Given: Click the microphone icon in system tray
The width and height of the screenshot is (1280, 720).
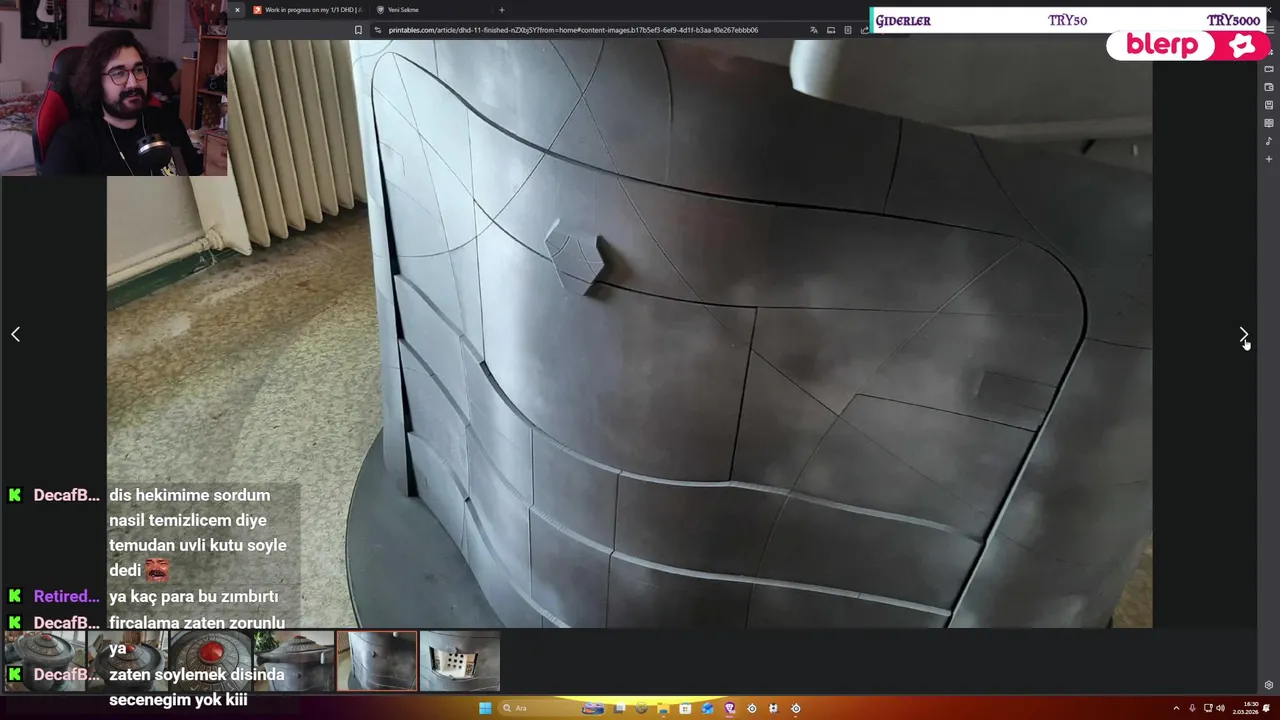Looking at the screenshot, I should (1192, 708).
